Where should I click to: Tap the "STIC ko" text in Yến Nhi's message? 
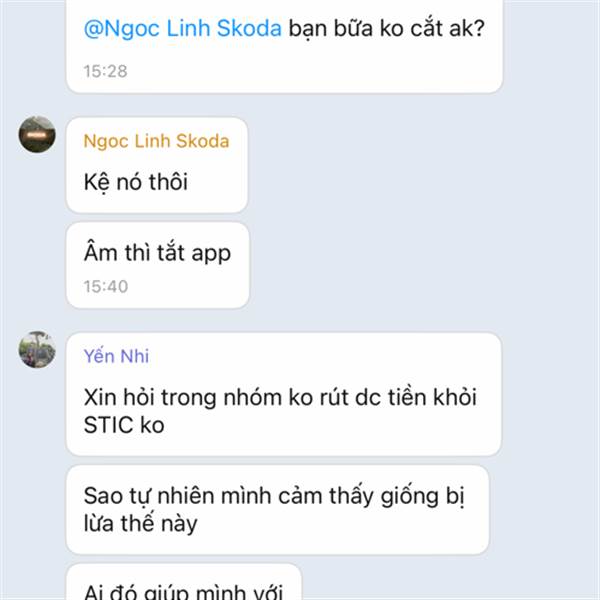(x=124, y=425)
